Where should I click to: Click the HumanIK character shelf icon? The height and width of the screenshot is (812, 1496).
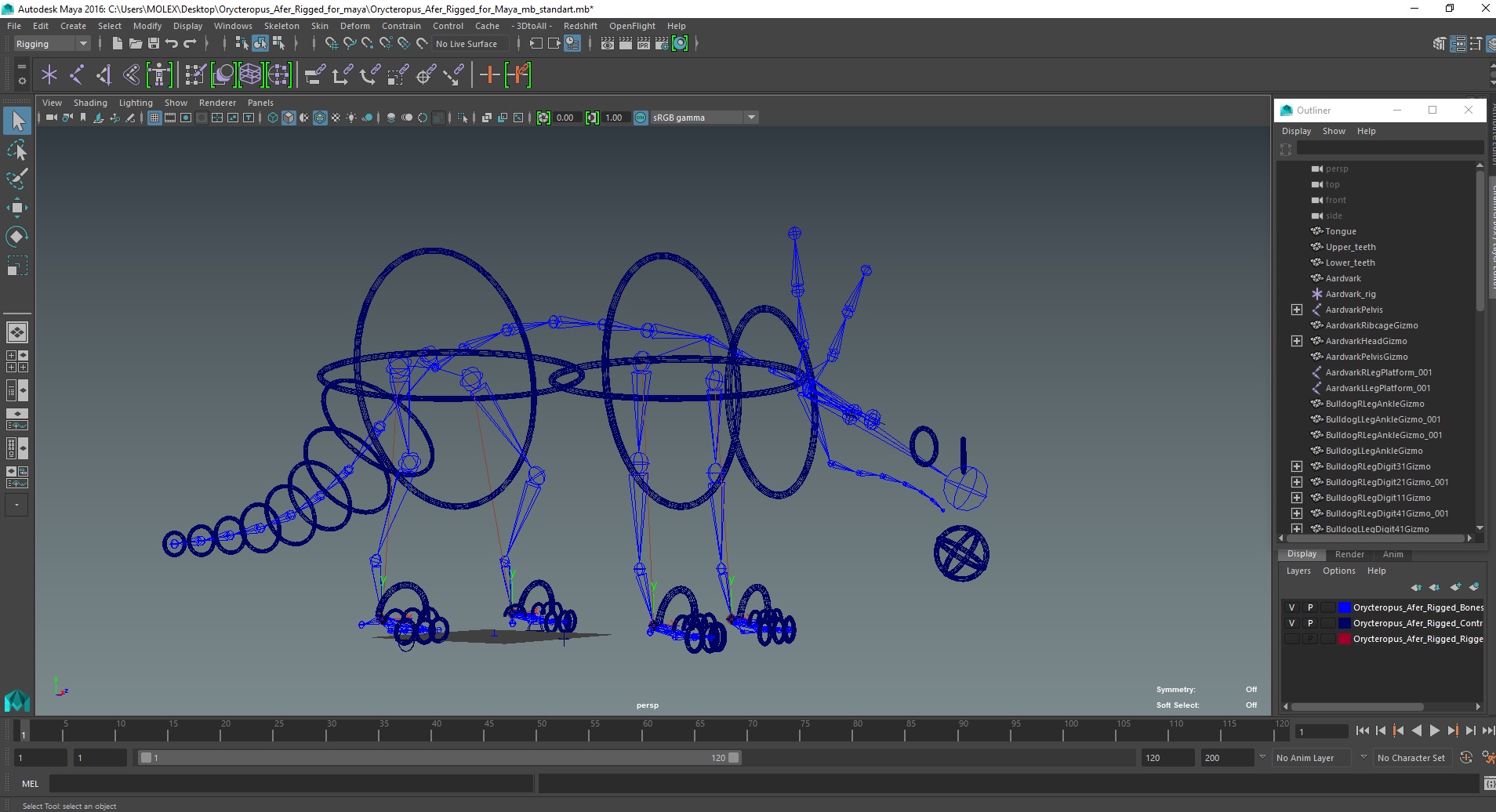[x=159, y=75]
